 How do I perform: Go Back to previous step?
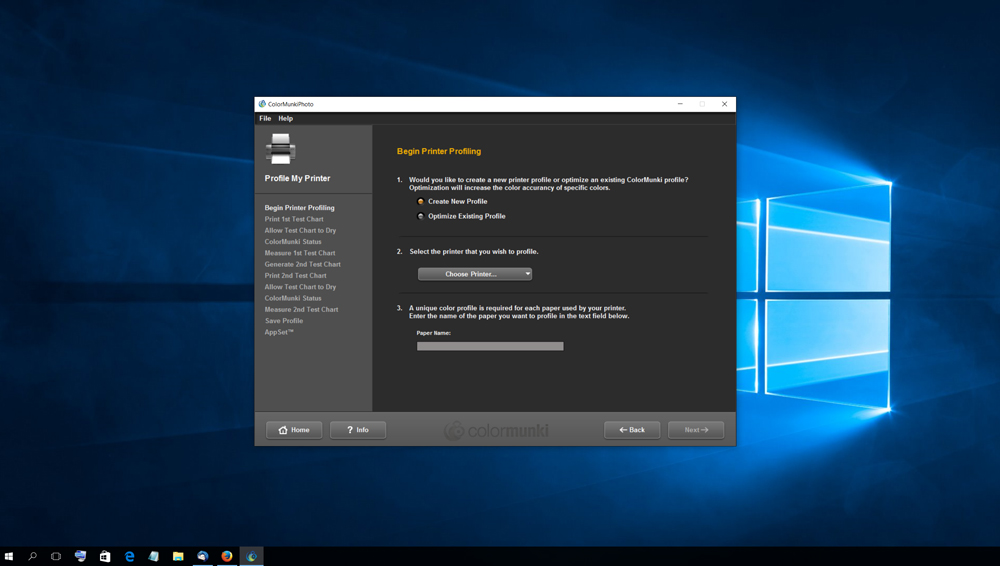point(632,430)
